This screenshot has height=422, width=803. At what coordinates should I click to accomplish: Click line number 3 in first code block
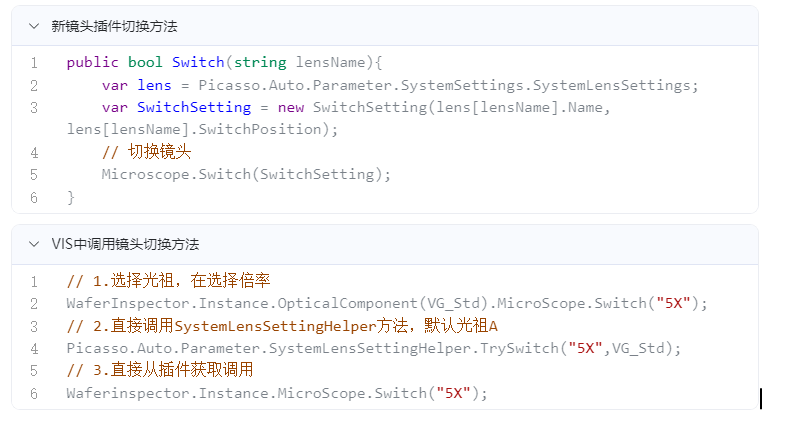34,108
